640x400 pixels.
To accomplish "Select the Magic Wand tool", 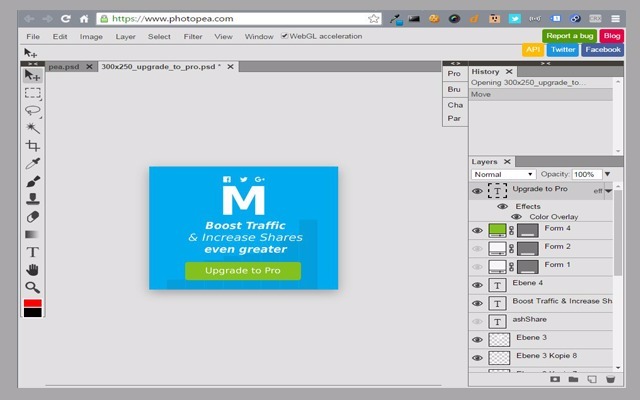I will pyautogui.click(x=33, y=128).
